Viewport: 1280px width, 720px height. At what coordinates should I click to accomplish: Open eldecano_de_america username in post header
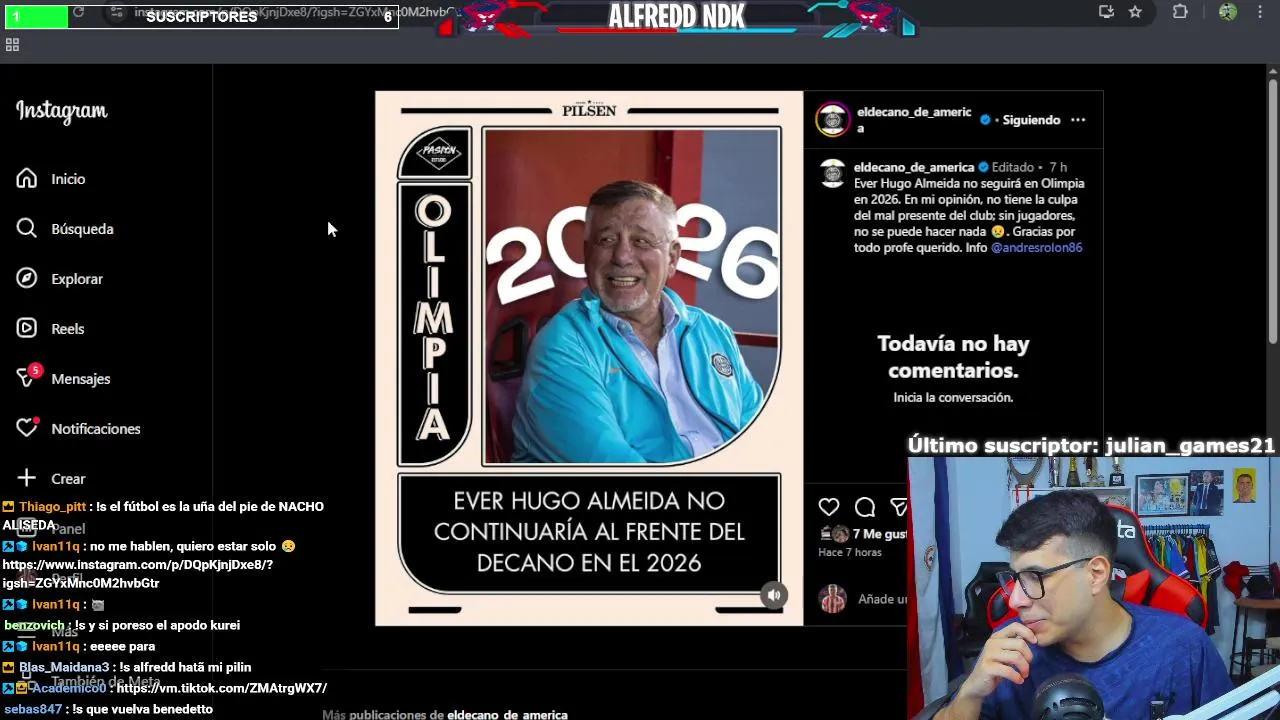(914, 120)
